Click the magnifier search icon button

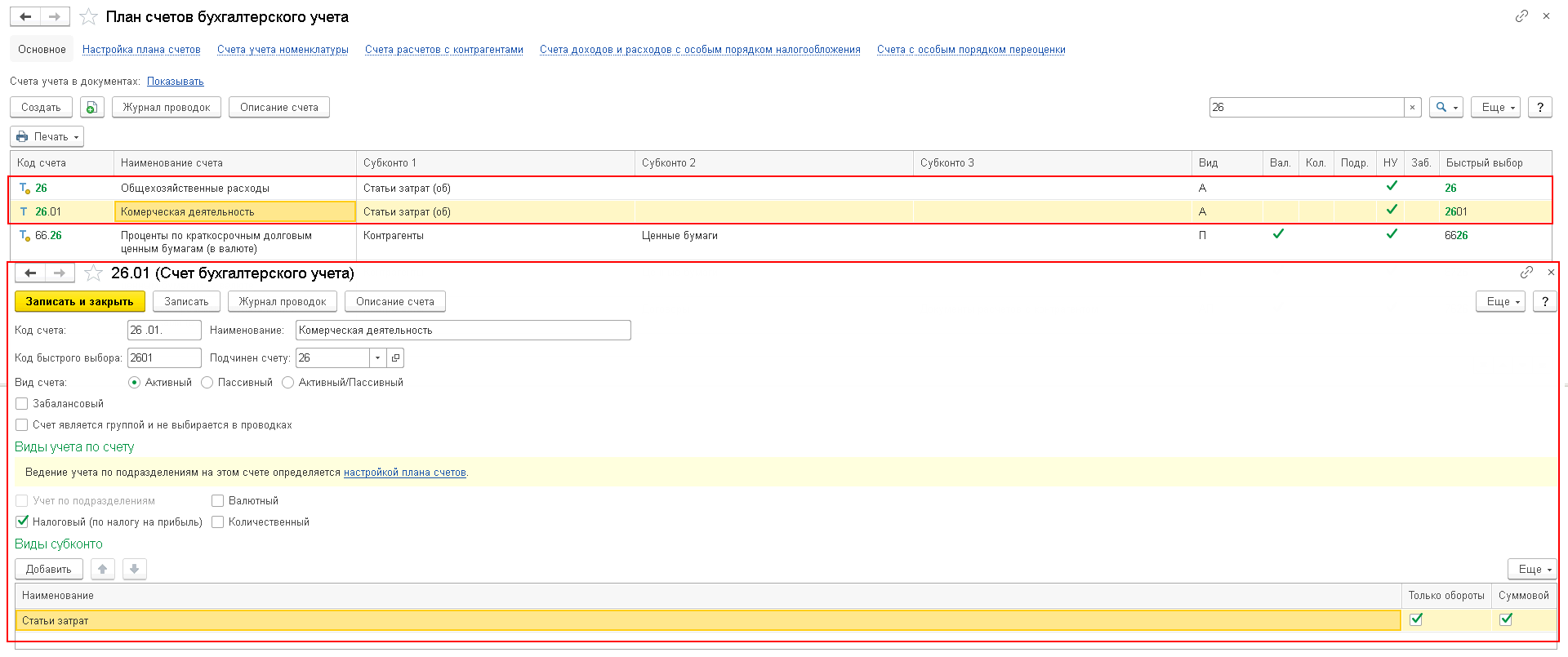pyautogui.click(x=1445, y=108)
